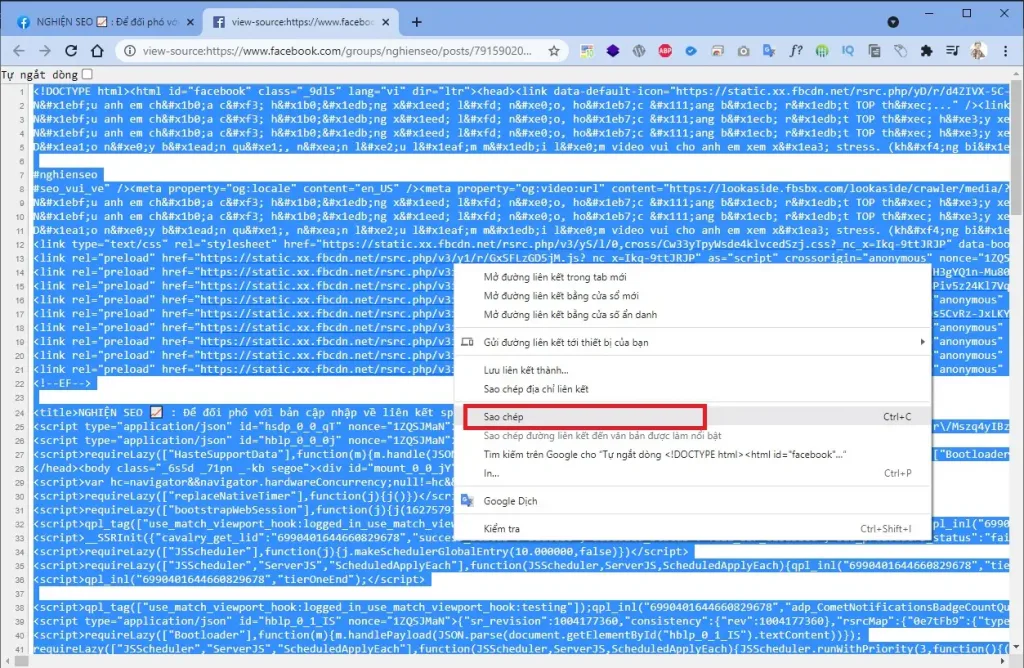The image size is (1024, 668).
Task: Click line number 36 in the gutter
Action: [20, 580]
